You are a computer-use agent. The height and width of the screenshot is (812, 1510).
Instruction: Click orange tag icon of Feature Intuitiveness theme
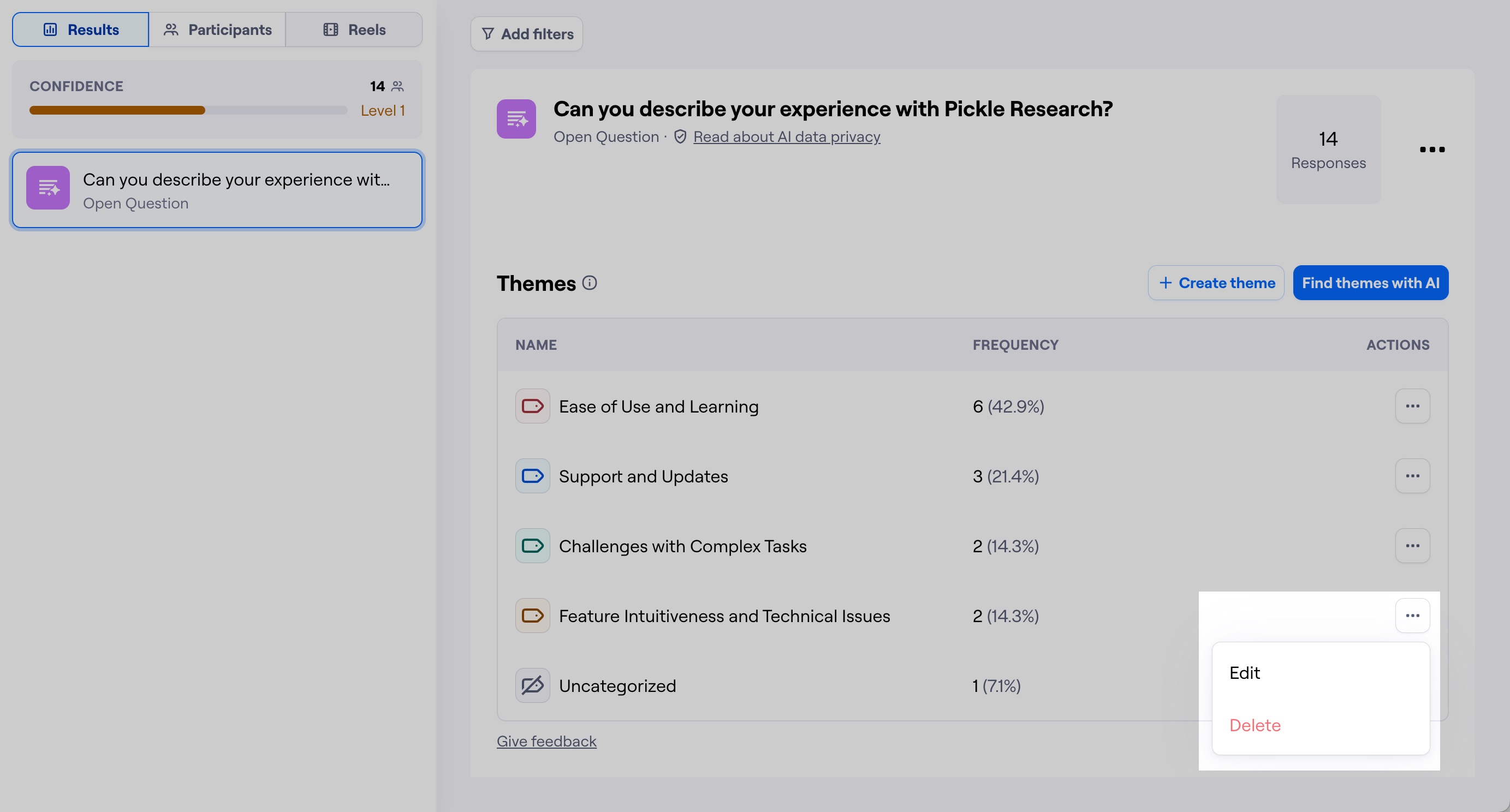[533, 615]
